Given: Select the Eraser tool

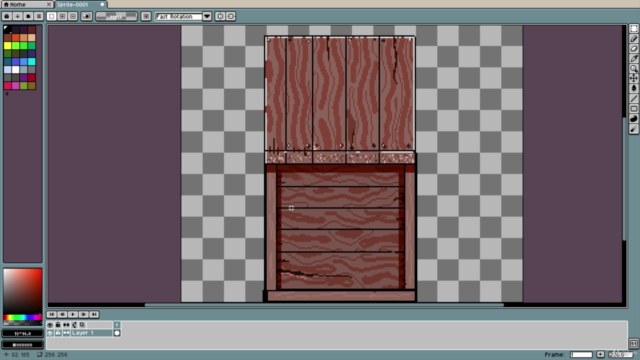Looking at the screenshot, I should click(x=633, y=49).
